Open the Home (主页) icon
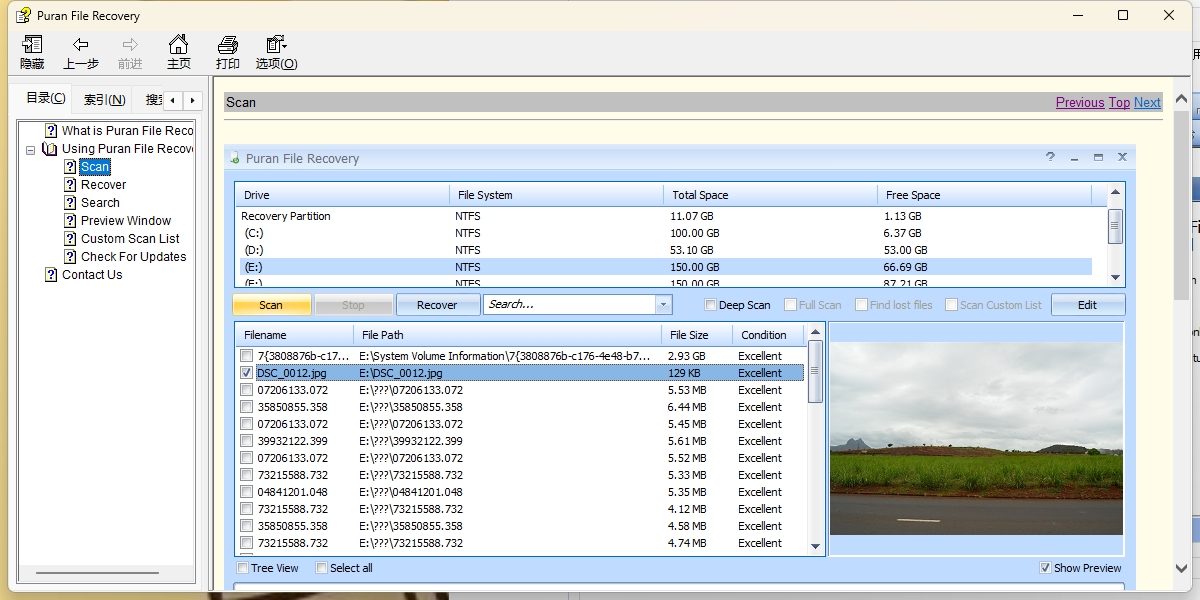Screen dimensions: 1200x600 pos(178,45)
